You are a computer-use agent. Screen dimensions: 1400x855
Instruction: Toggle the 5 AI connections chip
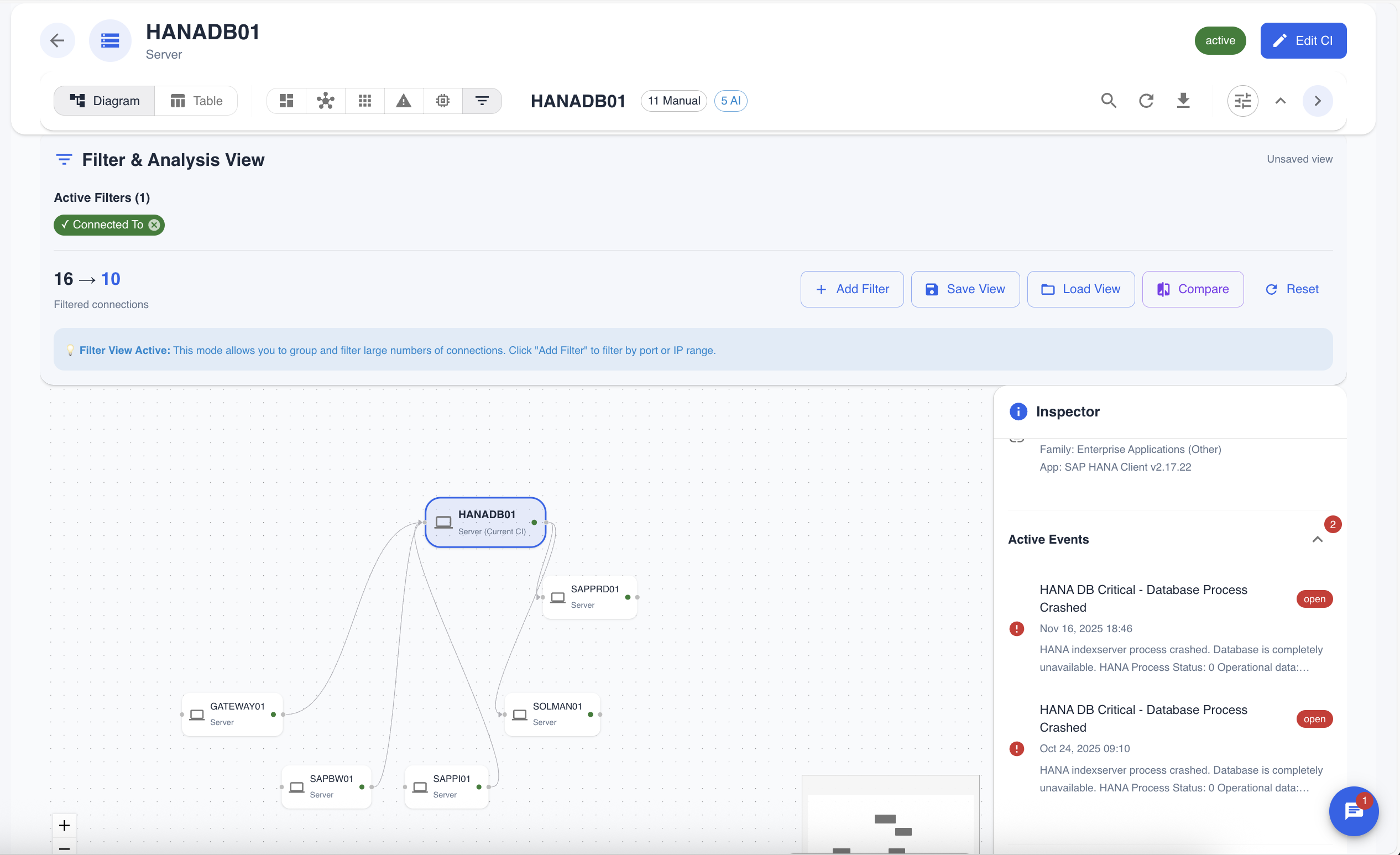click(x=730, y=101)
